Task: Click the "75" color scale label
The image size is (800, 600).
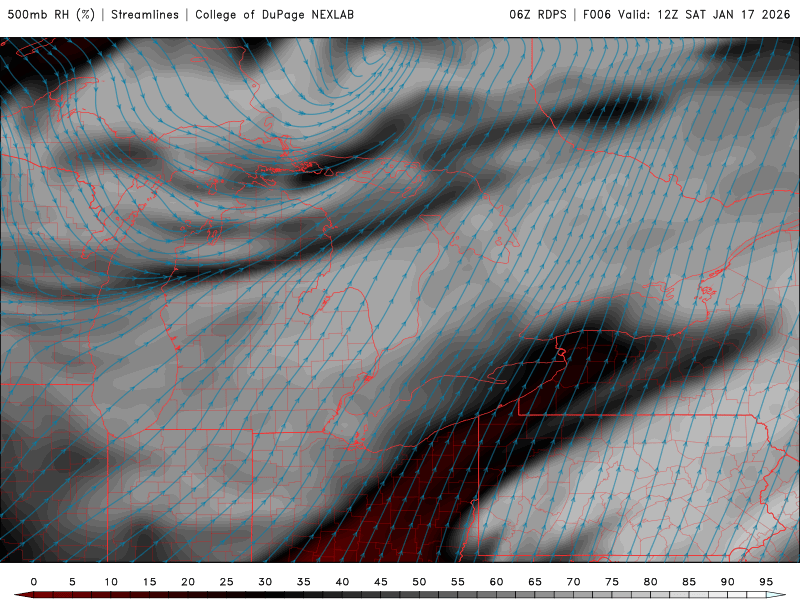Action: point(612,582)
